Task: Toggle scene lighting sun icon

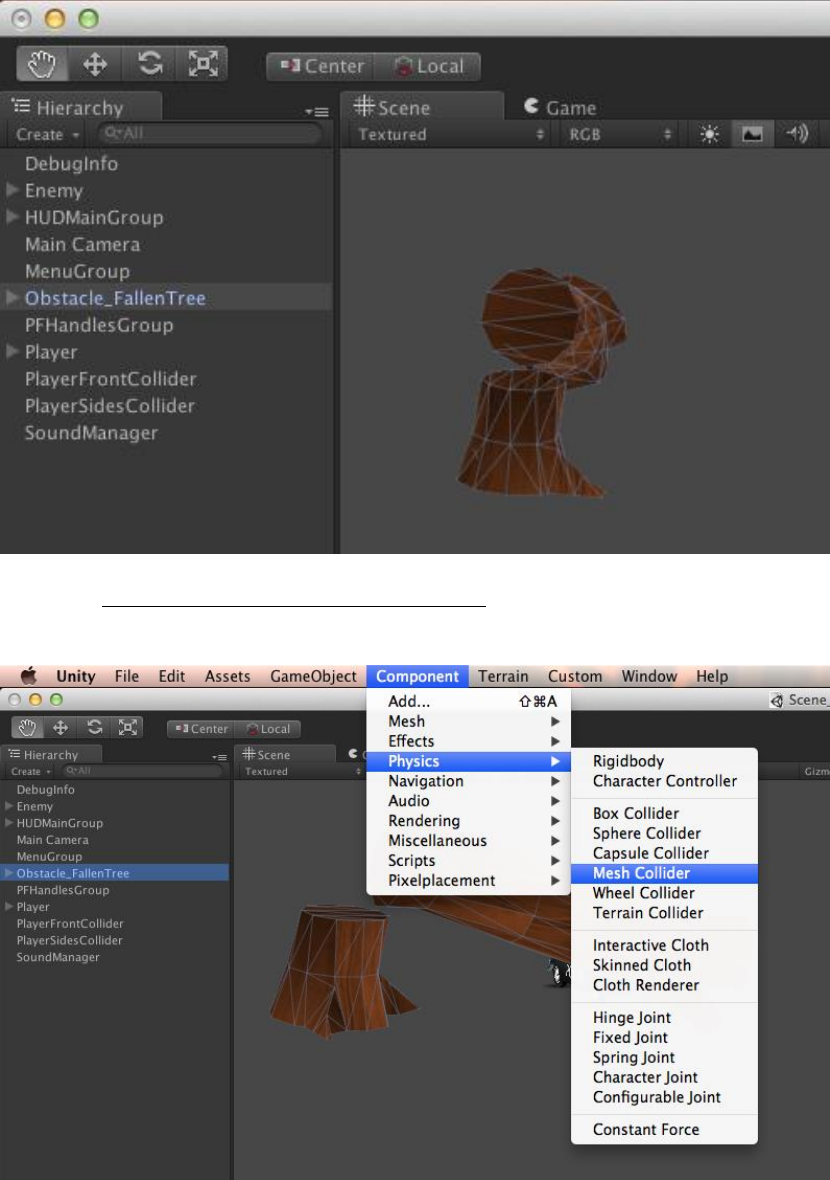Action: (x=709, y=134)
